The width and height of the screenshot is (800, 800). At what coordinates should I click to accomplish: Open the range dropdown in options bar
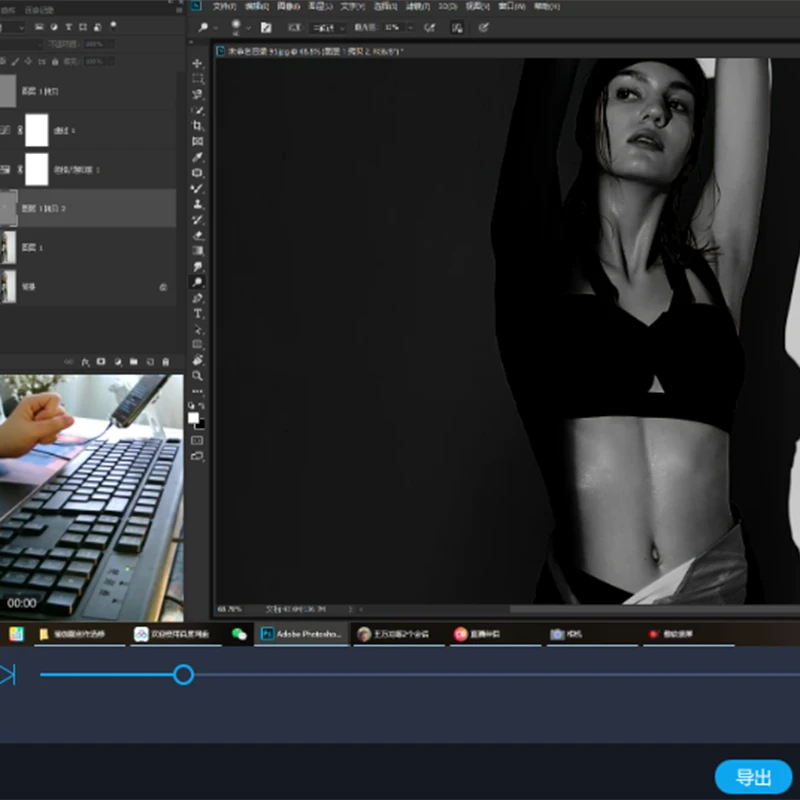pos(330,28)
